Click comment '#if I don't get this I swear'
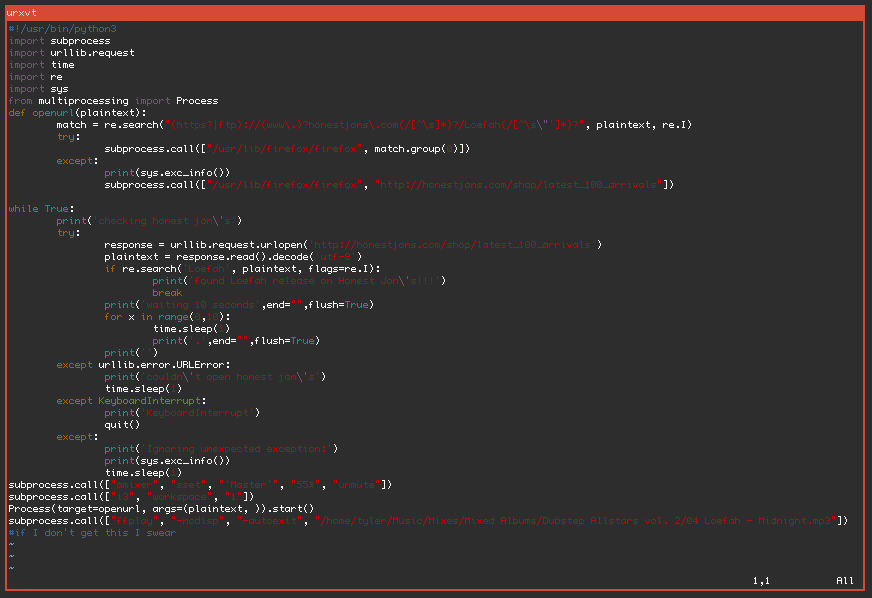The width and height of the screenshot is (872, 598). point(92,533)
